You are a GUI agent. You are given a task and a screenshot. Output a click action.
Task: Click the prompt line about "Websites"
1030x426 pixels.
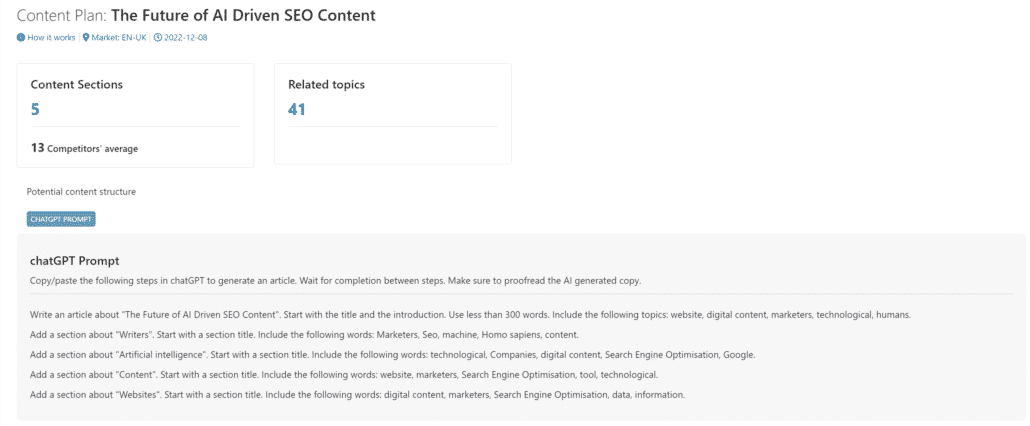pos(358,395)
